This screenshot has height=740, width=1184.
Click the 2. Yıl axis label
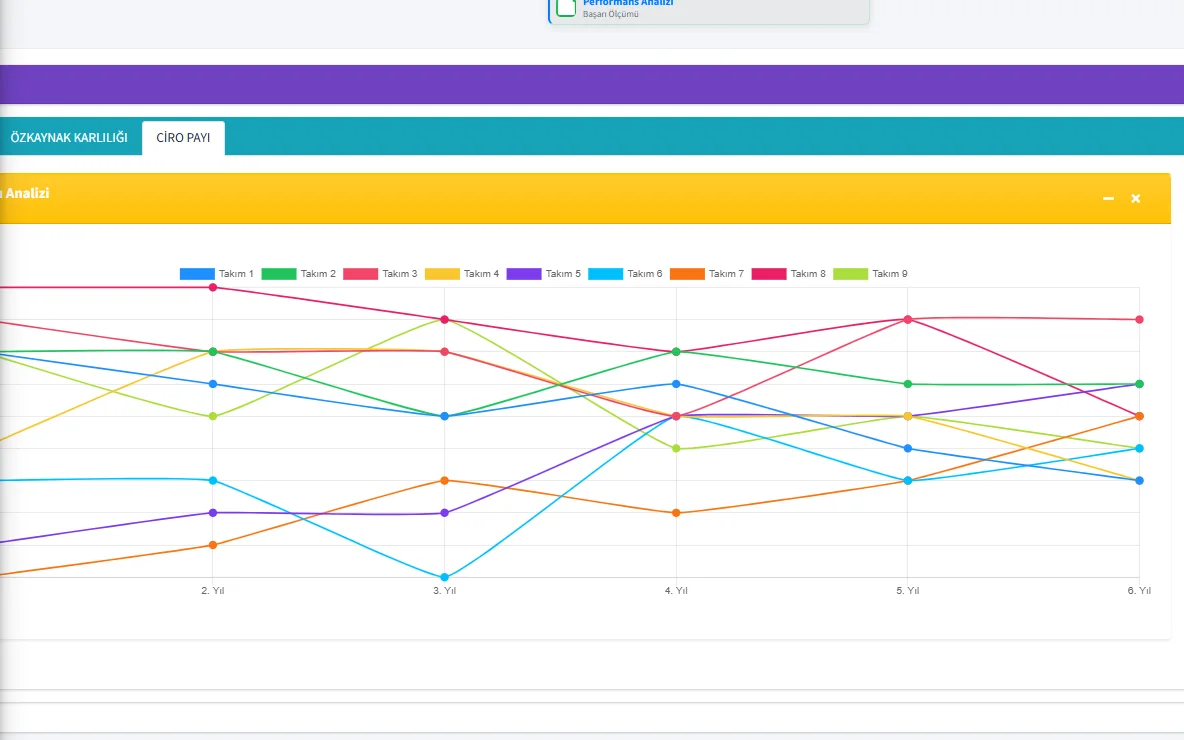pyautogui.click(x=213, y=590)
